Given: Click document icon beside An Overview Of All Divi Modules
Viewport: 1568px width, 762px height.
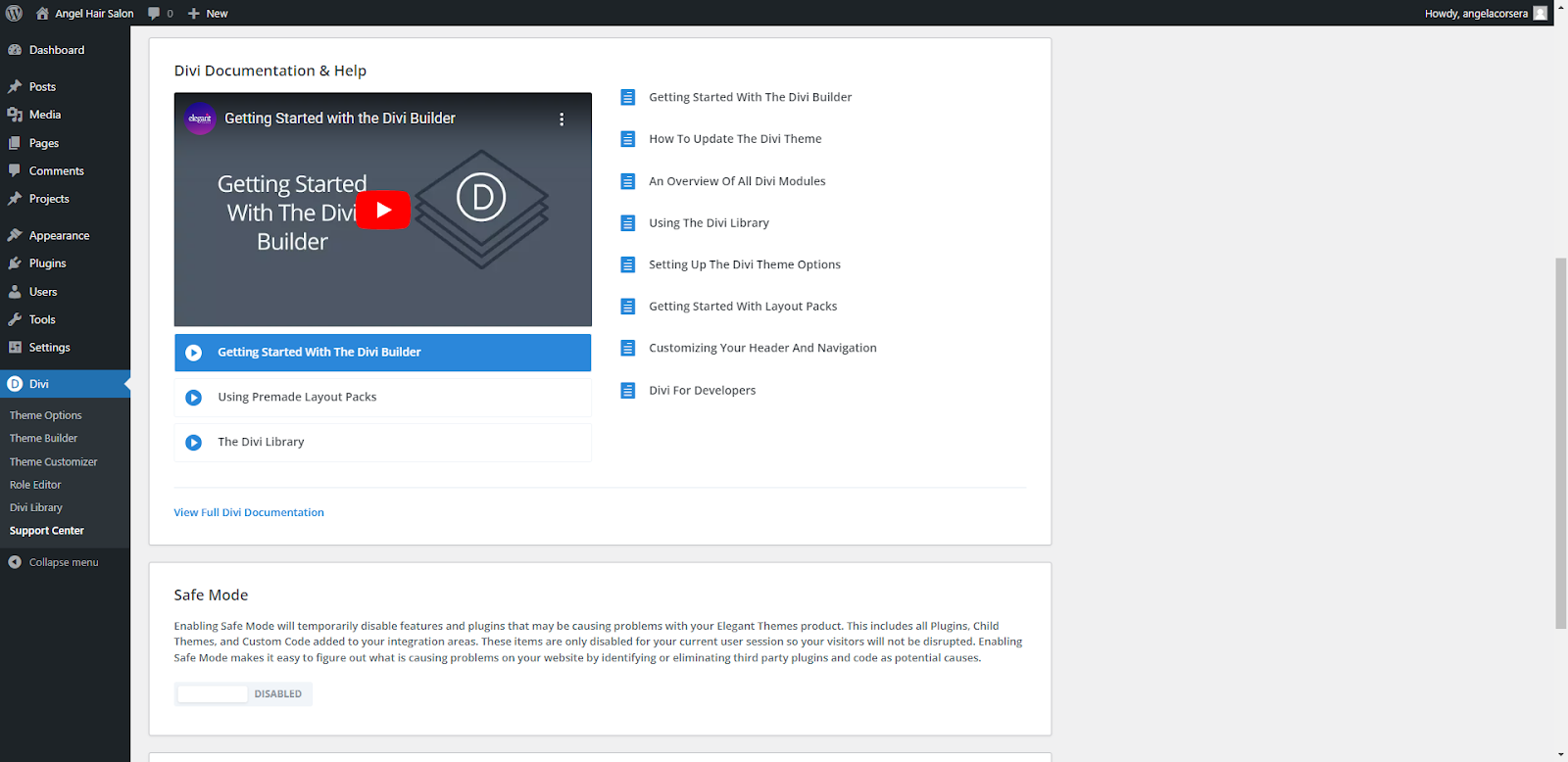Looking at the screenshot, I should (628, 181).
